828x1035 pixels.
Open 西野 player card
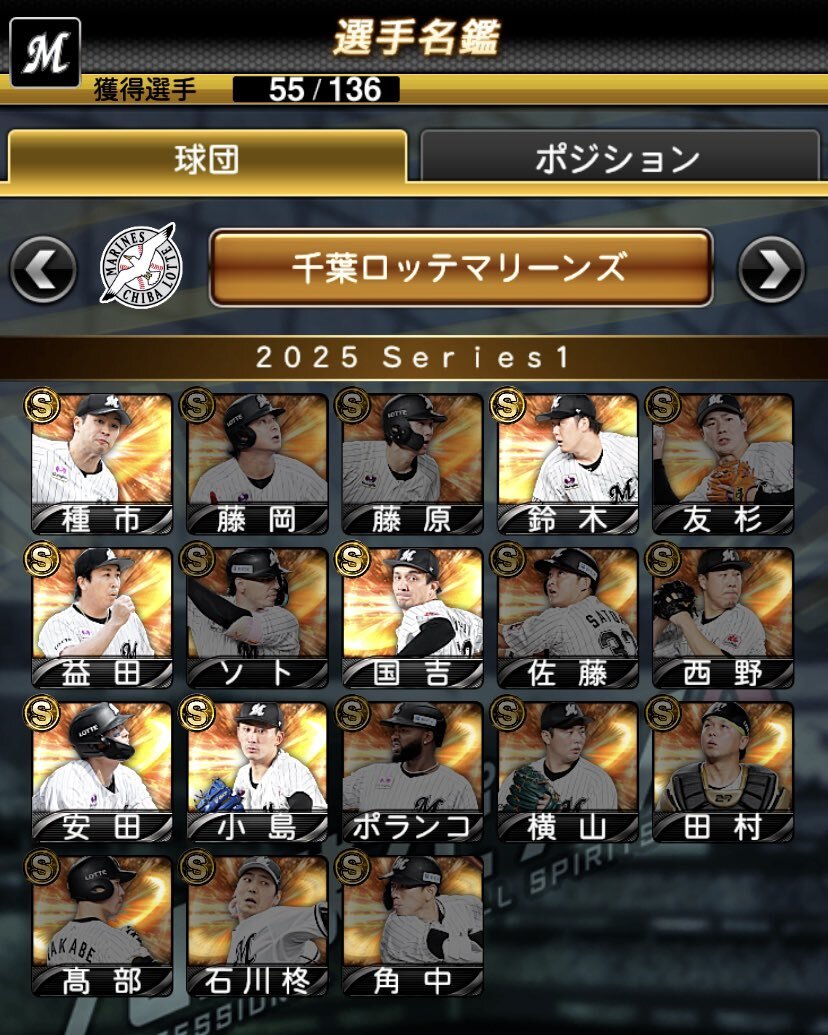[x=723, y=618]
